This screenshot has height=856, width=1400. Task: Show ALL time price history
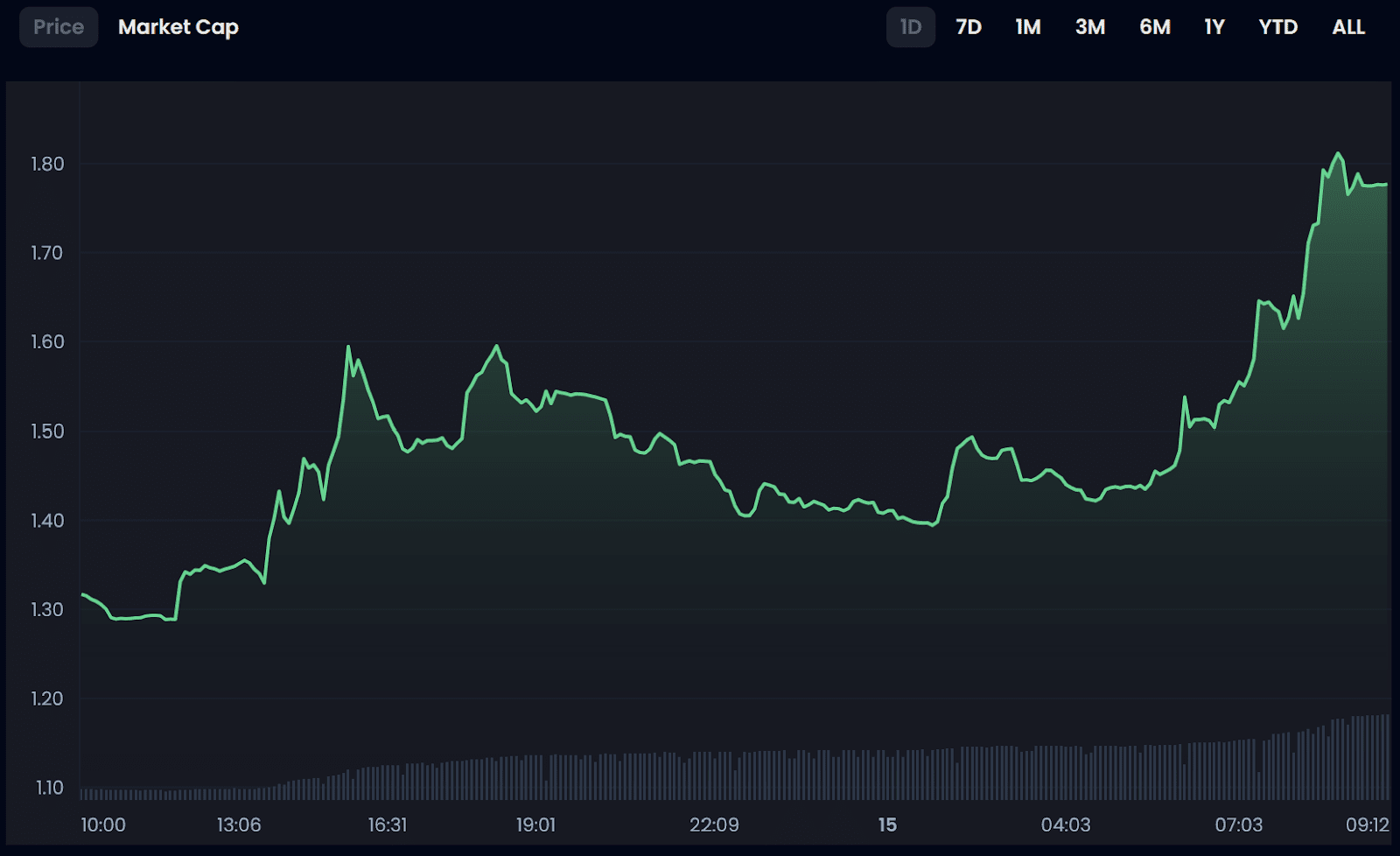coord(1348,27)
